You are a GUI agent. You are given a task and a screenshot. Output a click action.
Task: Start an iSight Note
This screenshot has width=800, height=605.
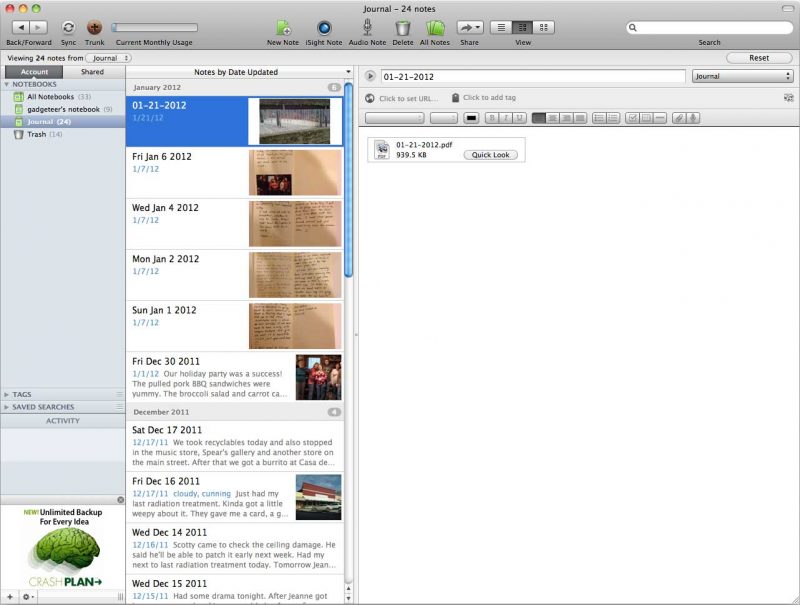pos(322,28)
